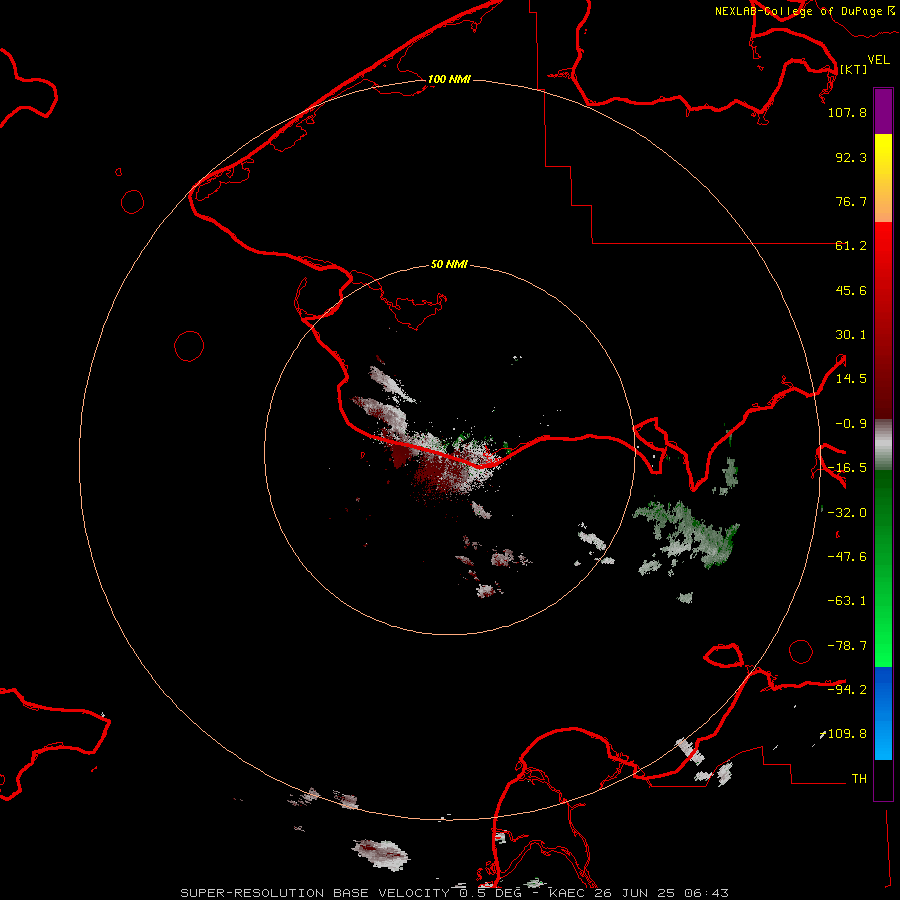
Task: Click the -78.7 velocity scale value
Action: pyautogui.click(x=847, y=646)
